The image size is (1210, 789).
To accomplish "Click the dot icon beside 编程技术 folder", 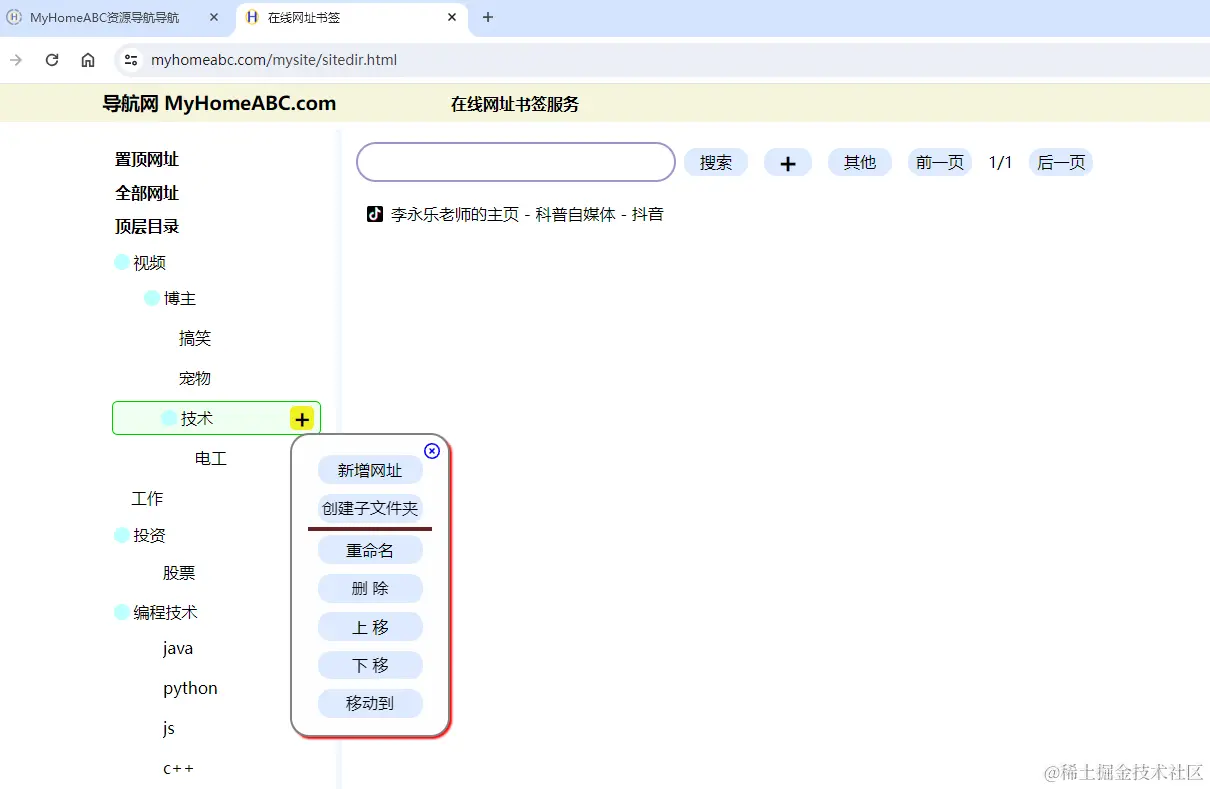I will point(120,611).
